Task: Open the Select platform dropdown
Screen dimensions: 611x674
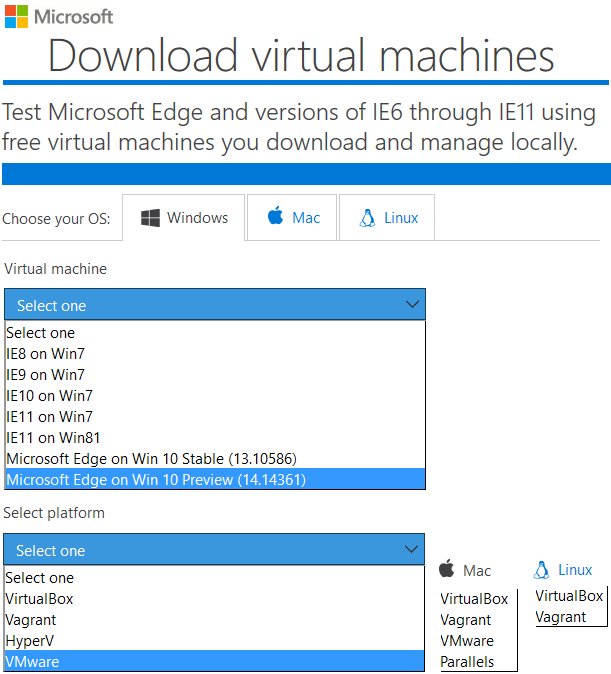Action: (x=214, y=550)
